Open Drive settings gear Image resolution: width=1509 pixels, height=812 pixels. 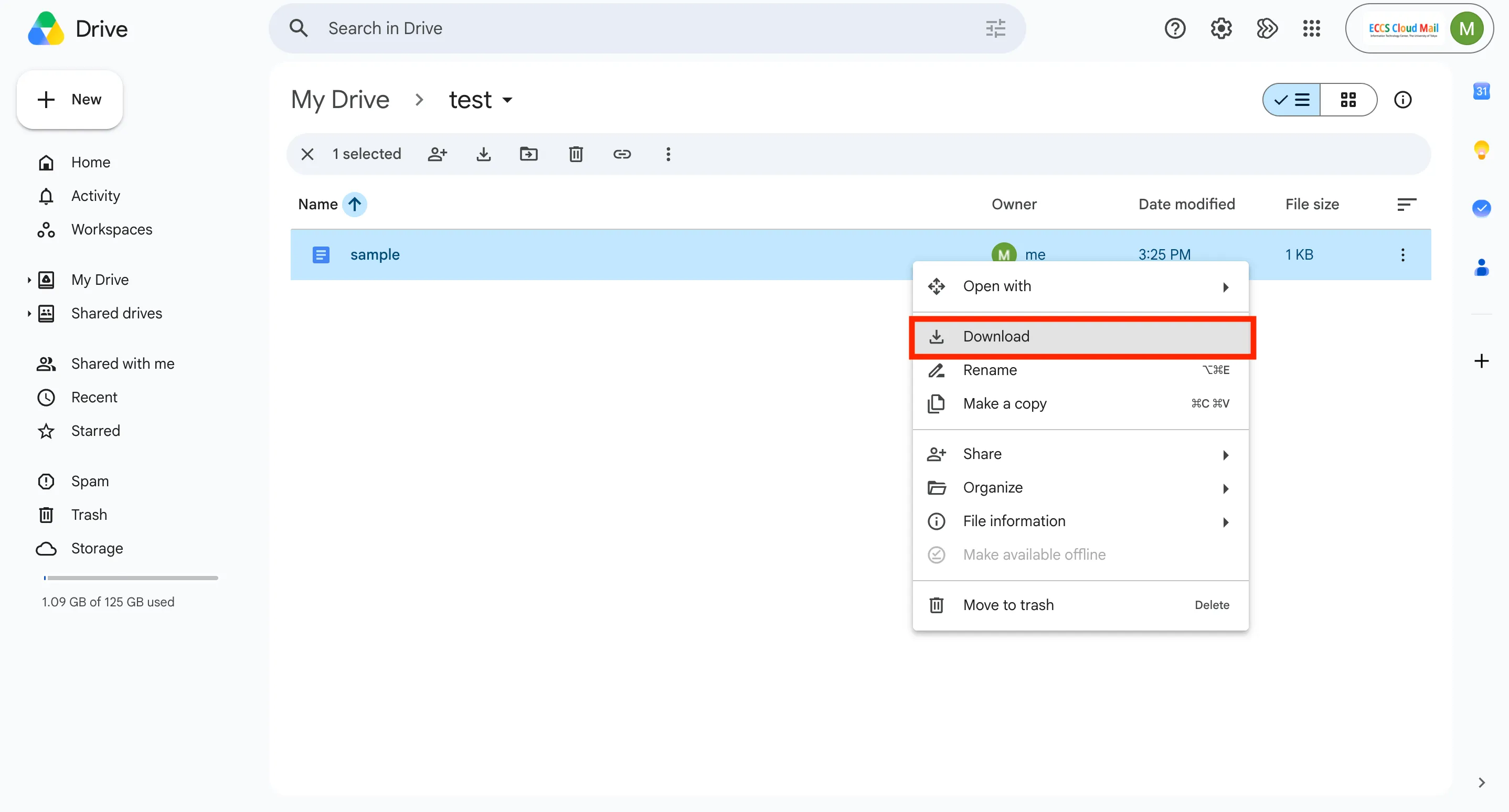coord(1221,28)
